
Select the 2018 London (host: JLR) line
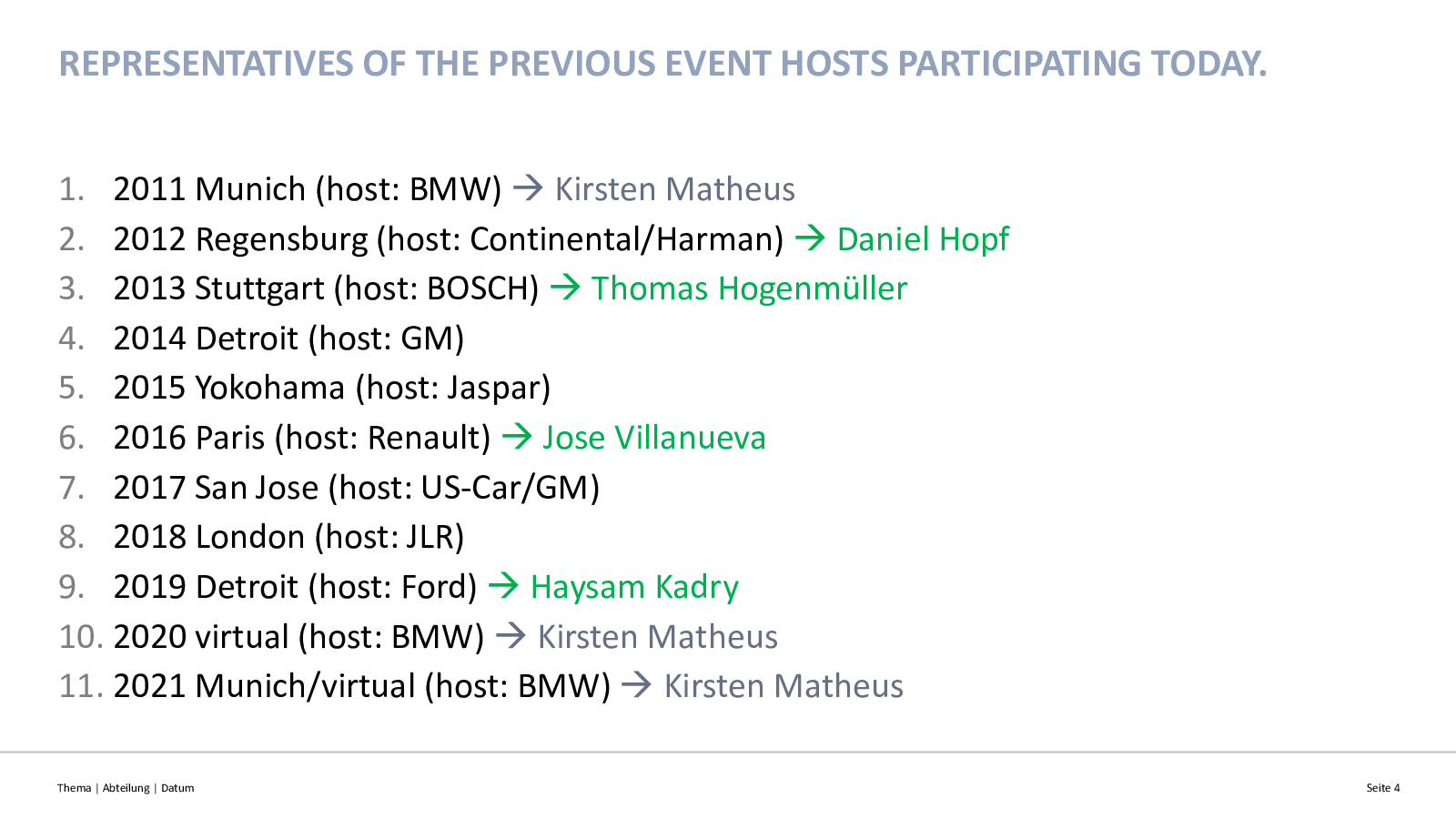(x=262, y=537)
